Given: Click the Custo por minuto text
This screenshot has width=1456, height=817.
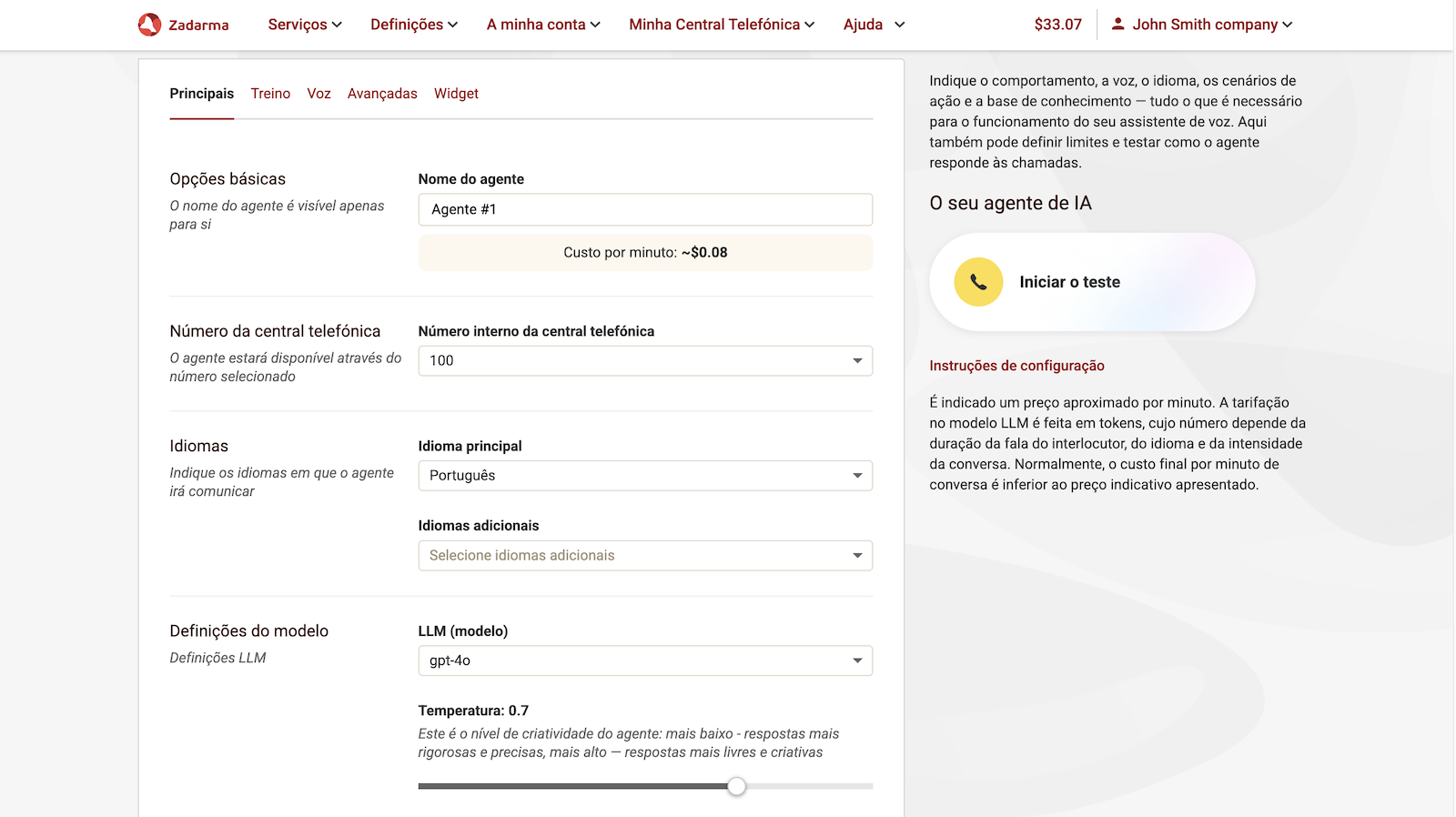Looking at the screenshot, I should [x=645, y=253].
